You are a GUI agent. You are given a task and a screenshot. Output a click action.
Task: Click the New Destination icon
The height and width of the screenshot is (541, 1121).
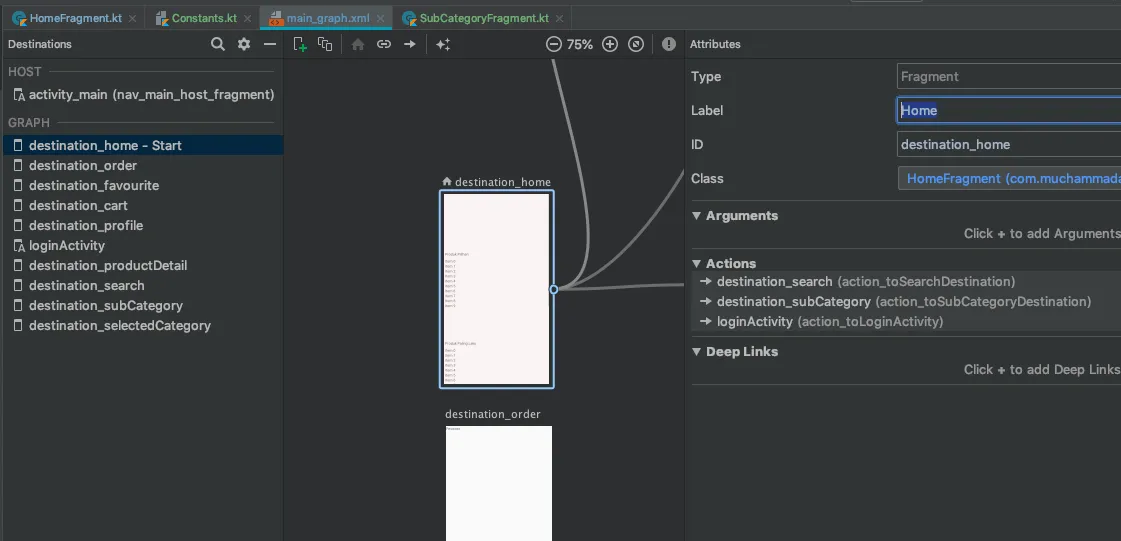[x=300, y=44]
